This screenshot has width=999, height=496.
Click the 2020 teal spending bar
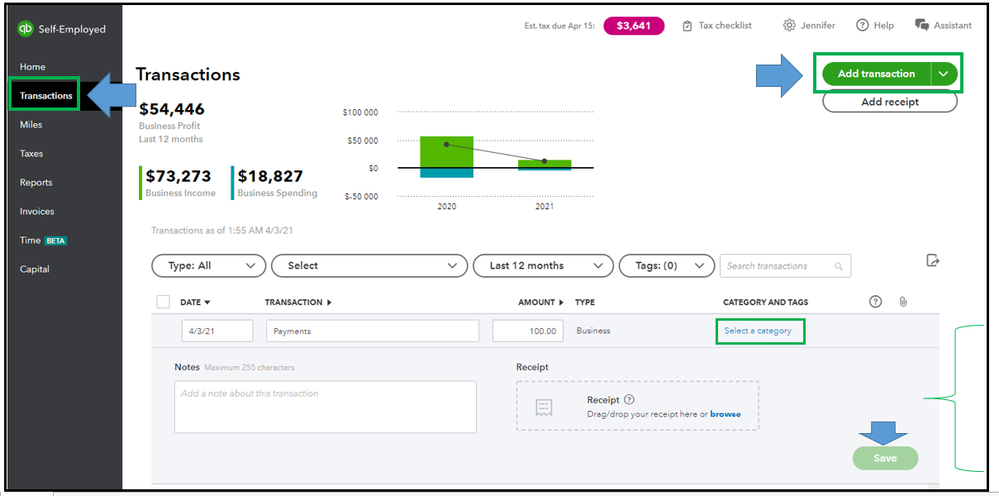point(446,173)
